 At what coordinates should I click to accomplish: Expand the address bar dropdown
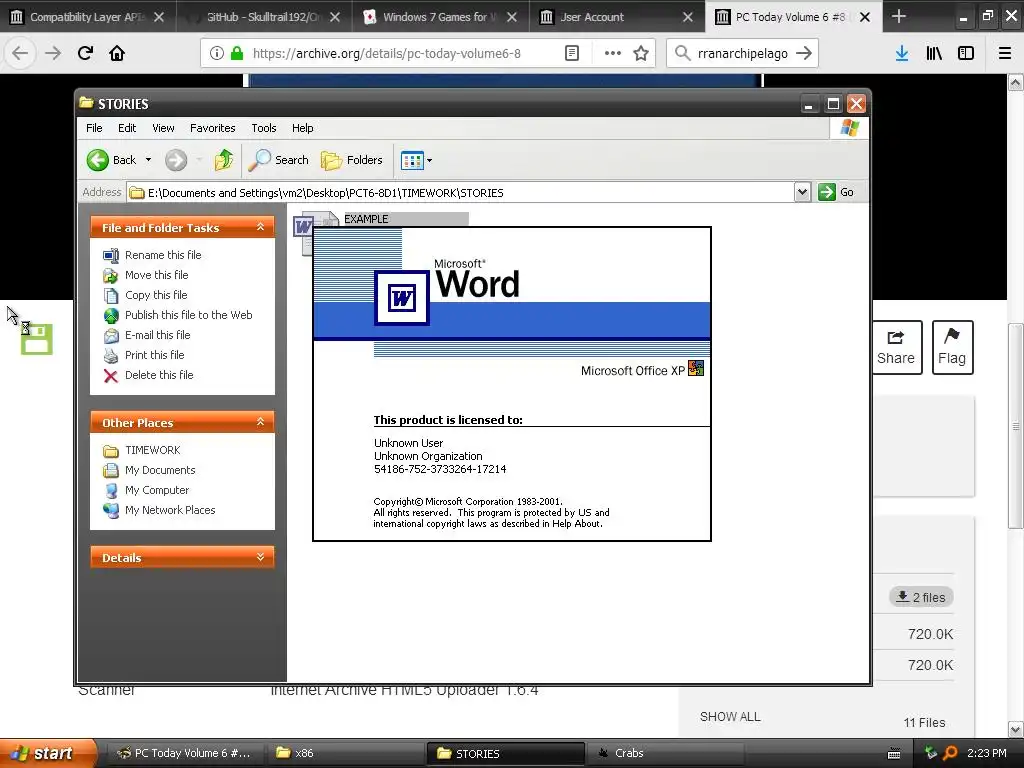(803, 192)
